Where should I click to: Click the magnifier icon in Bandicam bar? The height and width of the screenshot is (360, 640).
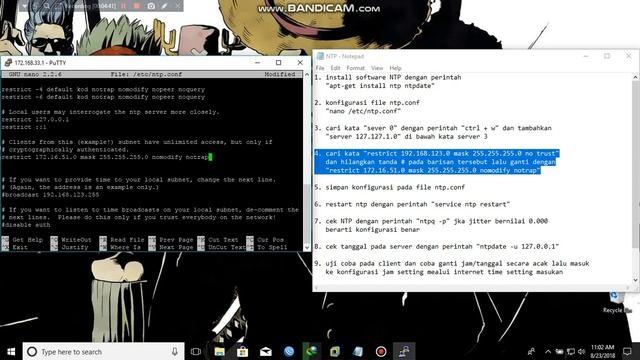[x=47, y=6]
